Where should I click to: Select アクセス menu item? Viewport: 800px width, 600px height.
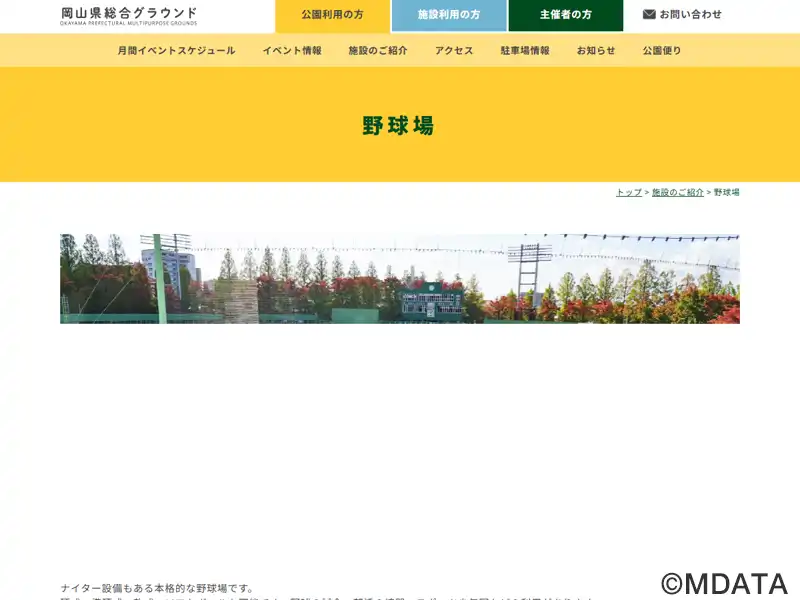(454, 51)
